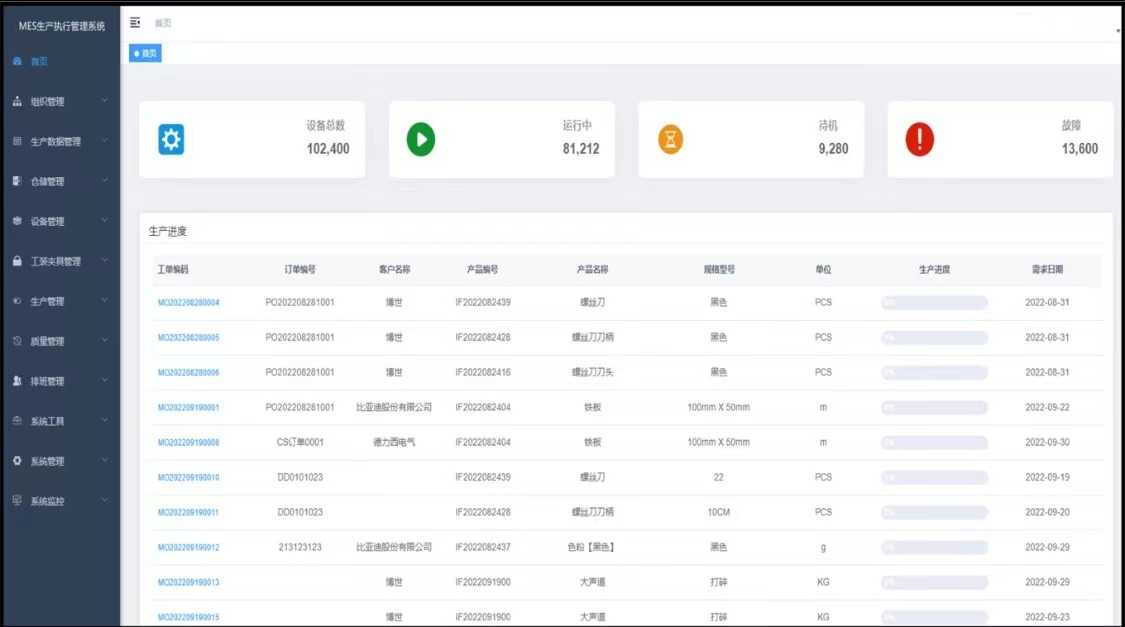Click product number IF2022082416
Image resolution: width=1125 pixels, height=627 pixels.
point(483,373)
